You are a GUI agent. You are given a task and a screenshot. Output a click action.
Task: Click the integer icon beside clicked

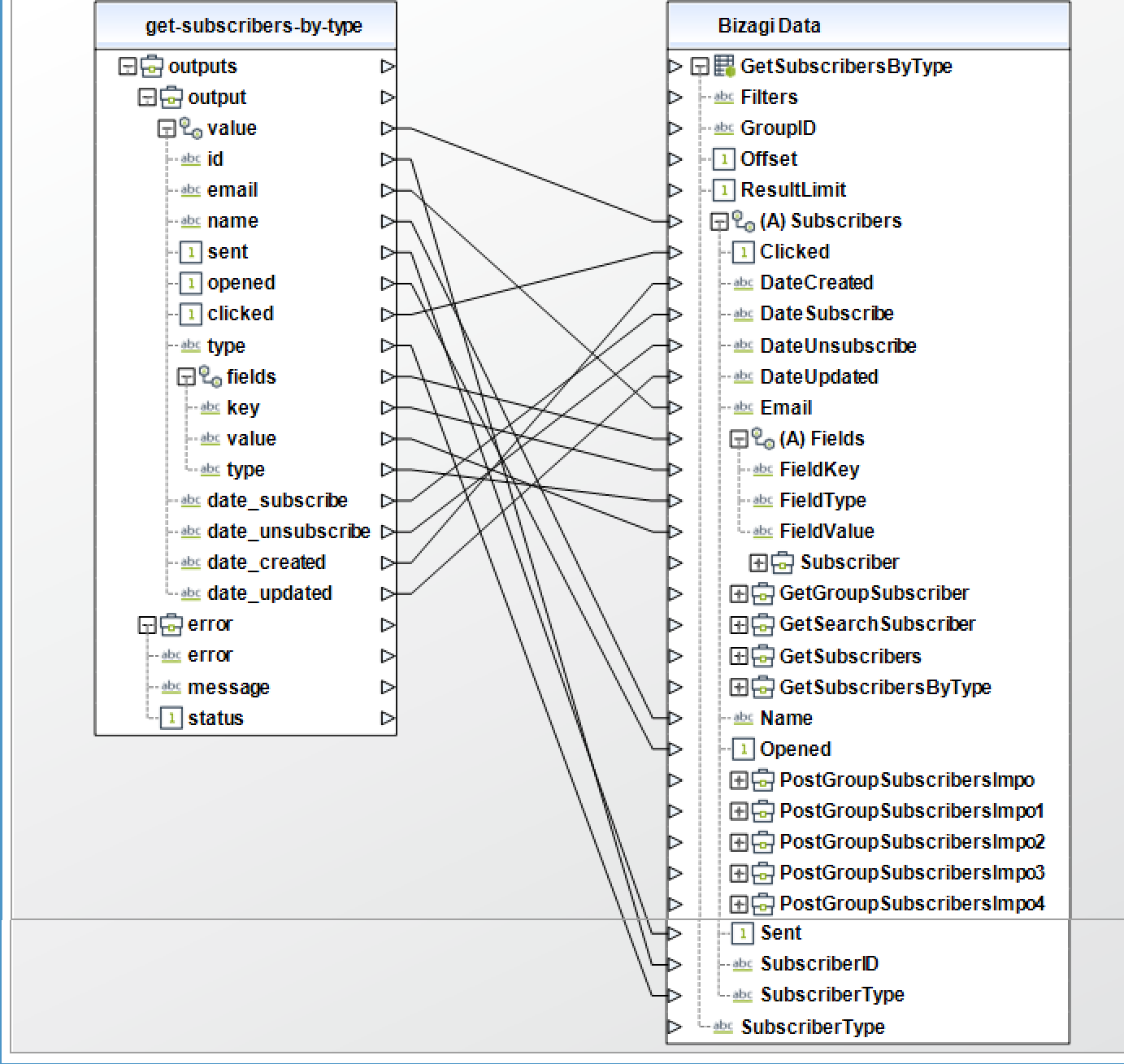(x=190, y=314)
